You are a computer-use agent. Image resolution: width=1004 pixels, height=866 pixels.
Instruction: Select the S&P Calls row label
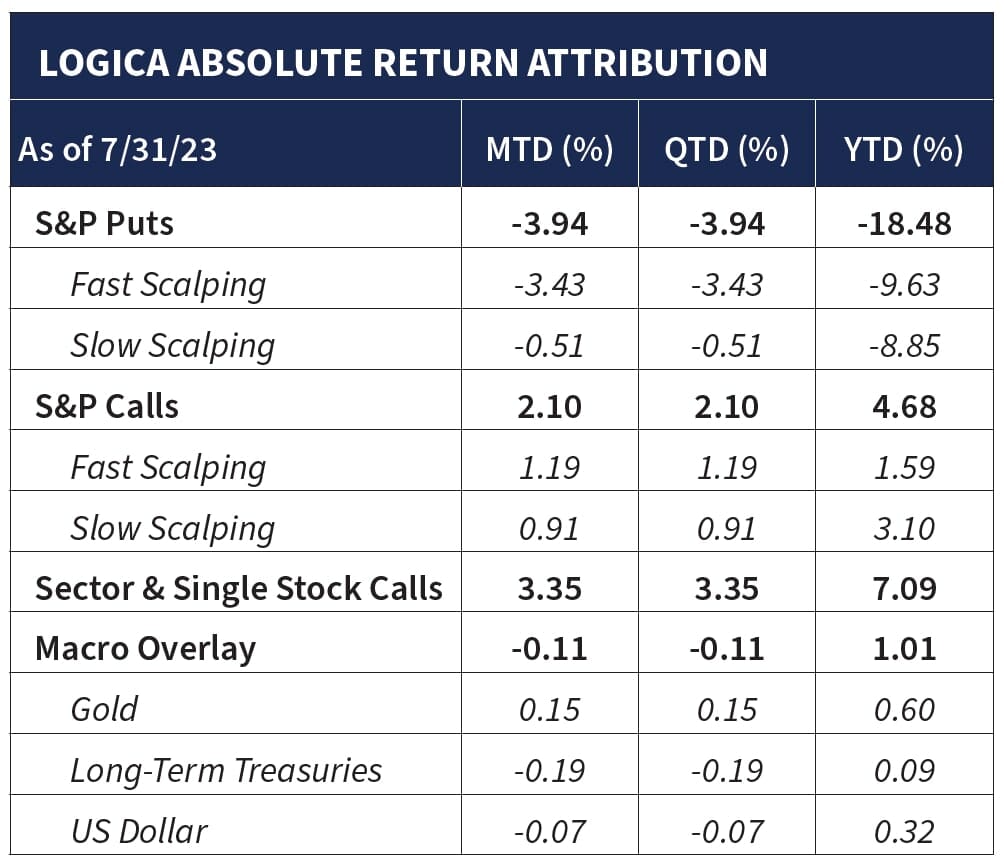(x=107, y=406)
